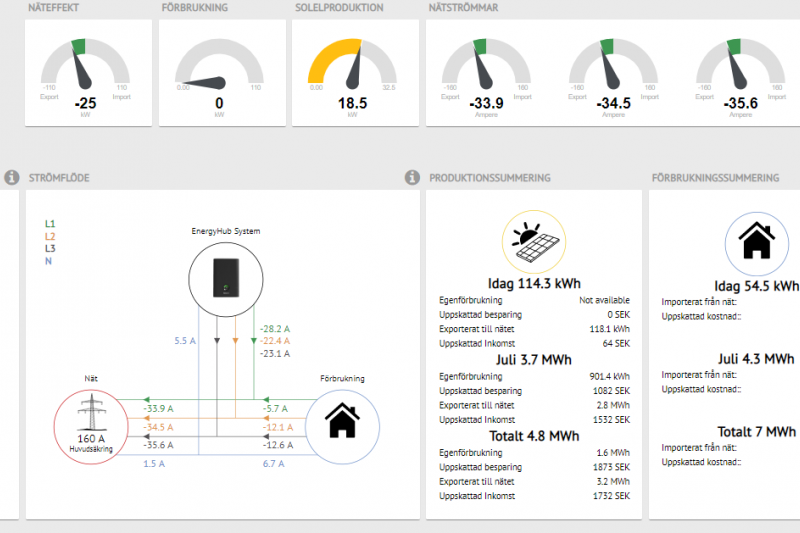Click the Totalt 7 MWh consumption heading
800x533 pixels.
(757, 432)
